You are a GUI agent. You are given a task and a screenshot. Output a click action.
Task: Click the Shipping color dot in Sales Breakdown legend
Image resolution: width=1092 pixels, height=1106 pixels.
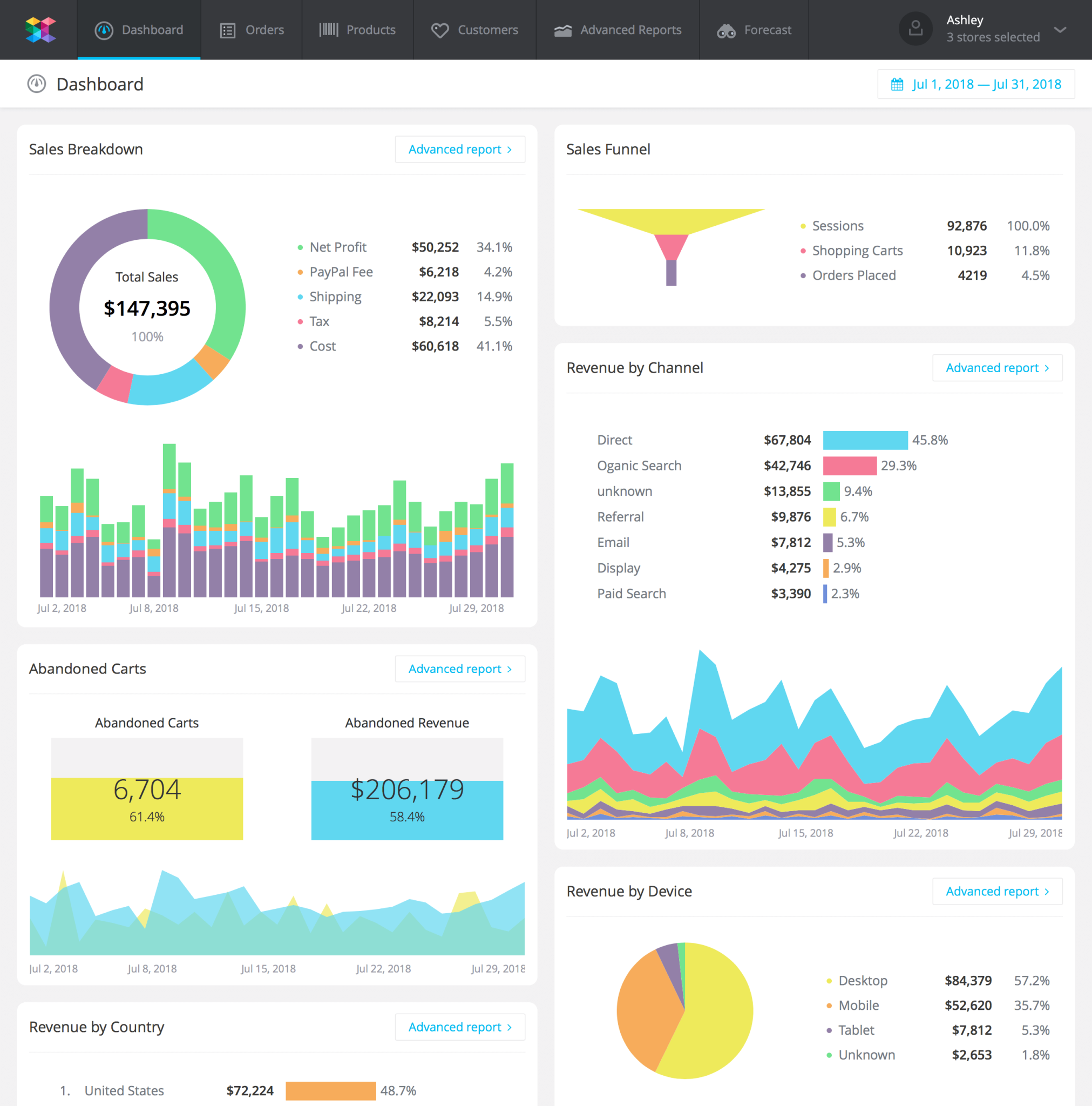coord(301,296)
